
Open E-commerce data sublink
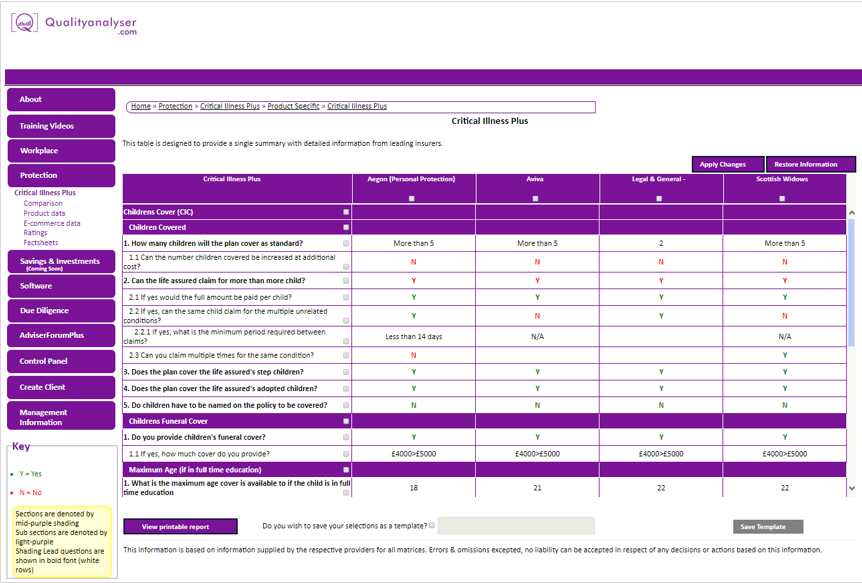[52, 223]
